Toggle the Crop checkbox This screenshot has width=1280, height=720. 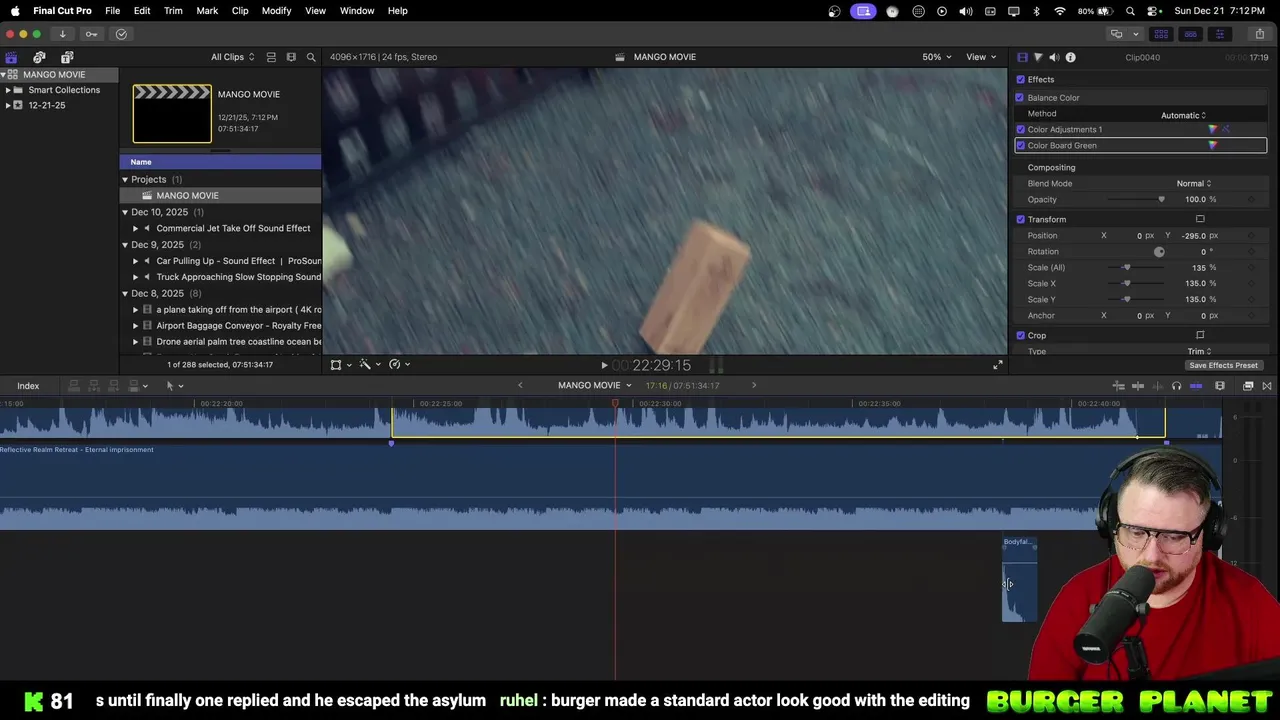(1020, 335)
